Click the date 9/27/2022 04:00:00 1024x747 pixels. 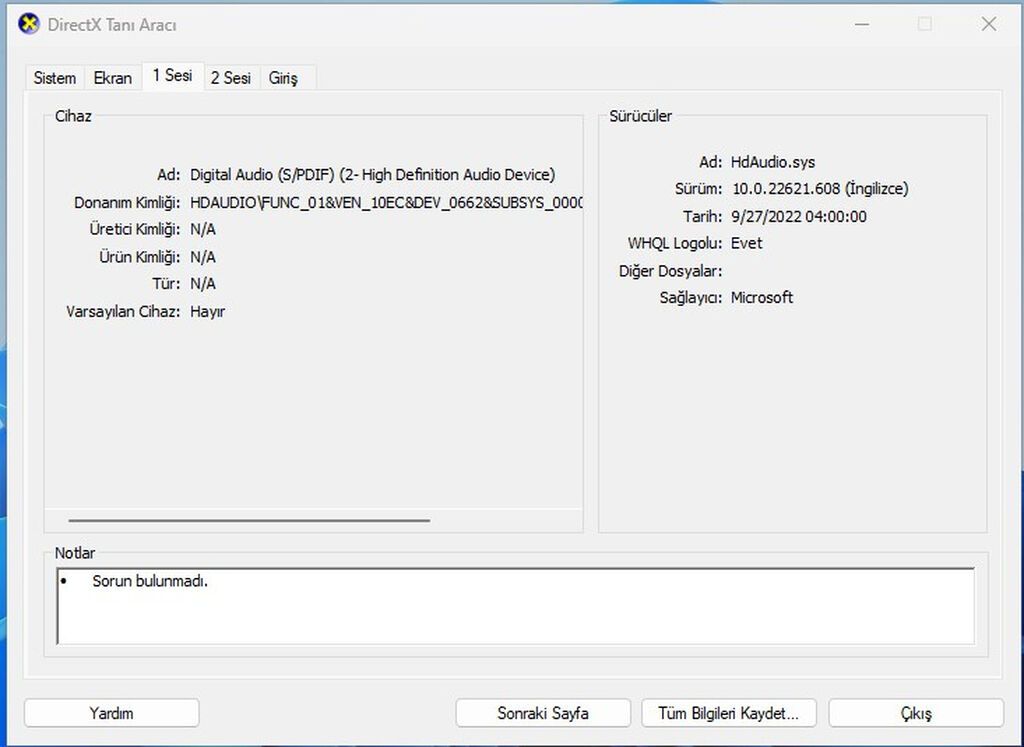[799, 216]
